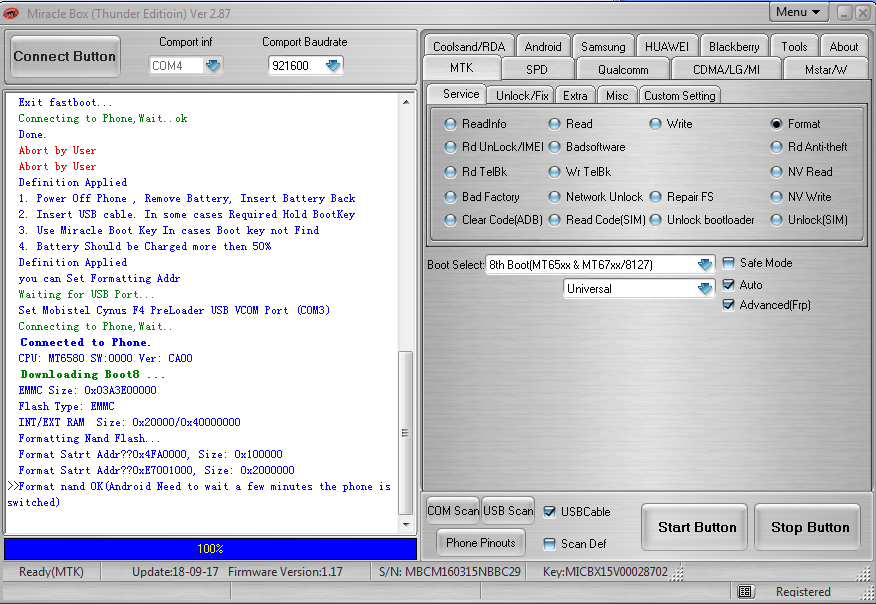876x604 pixels.
Task: Open the Extra sub-tab
Action: [575, 96]
